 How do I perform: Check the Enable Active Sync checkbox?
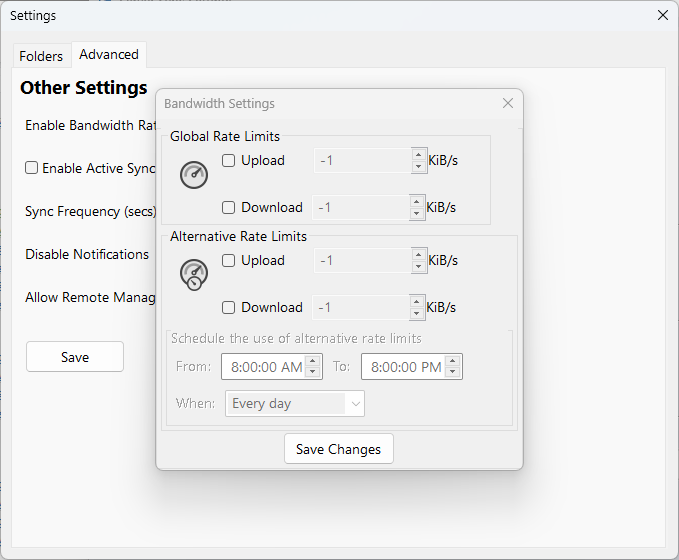(32, 168)
